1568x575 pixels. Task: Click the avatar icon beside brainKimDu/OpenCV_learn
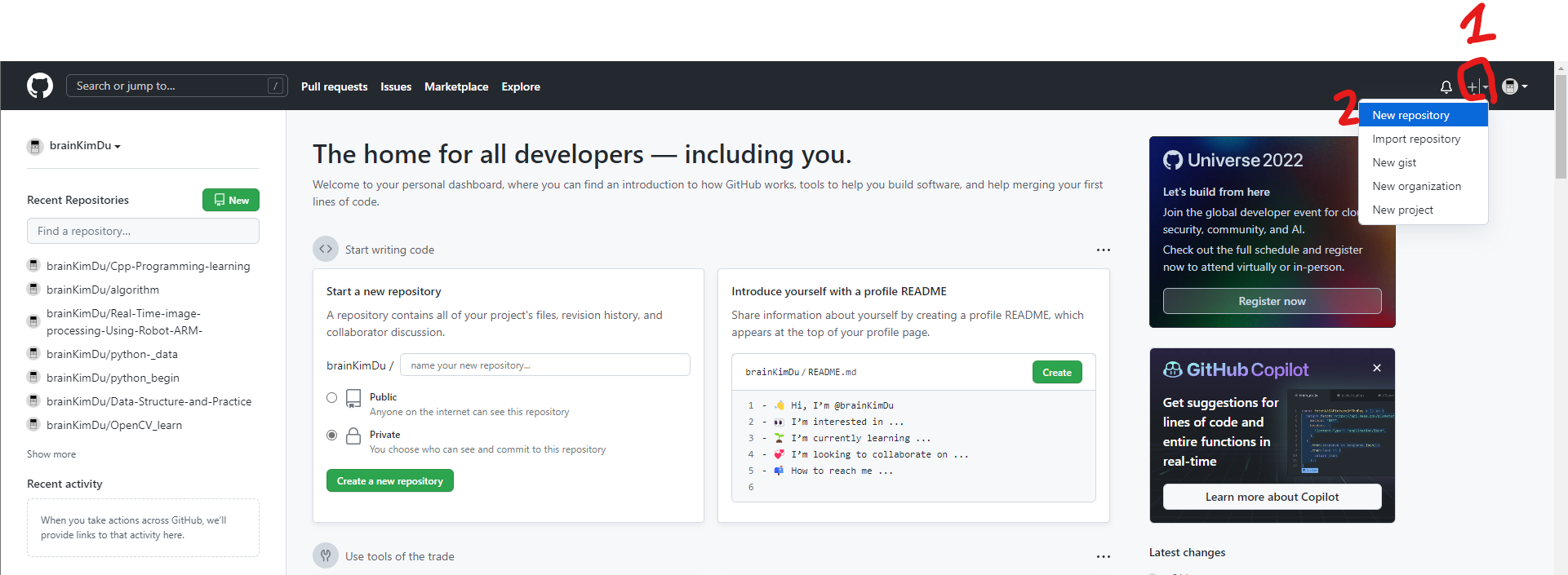click(x=33, y=424)
